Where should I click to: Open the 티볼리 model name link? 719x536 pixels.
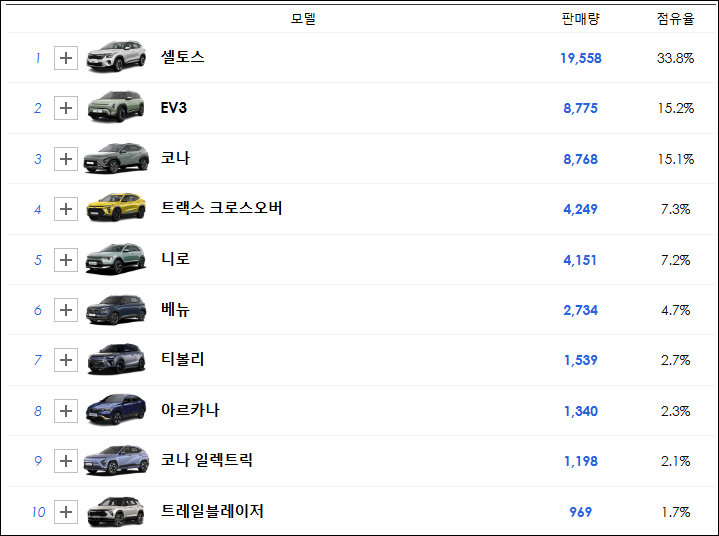183,359
